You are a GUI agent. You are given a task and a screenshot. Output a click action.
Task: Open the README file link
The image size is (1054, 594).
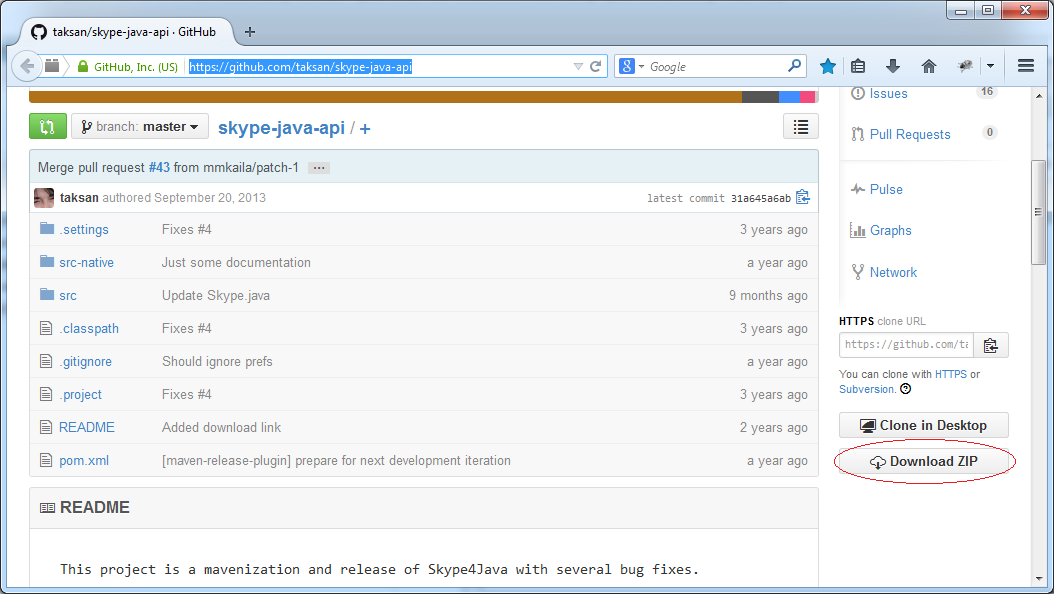pos(87,427)
